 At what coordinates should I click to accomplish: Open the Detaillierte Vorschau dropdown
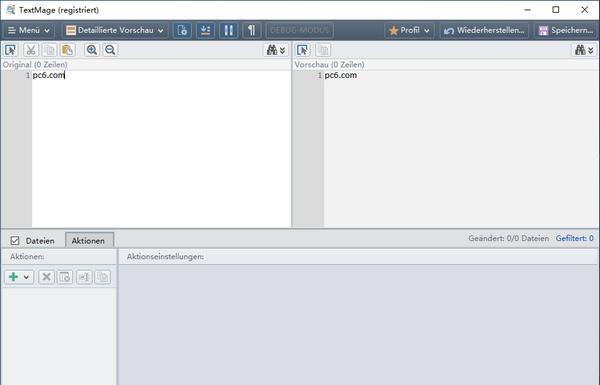tap(115, 30)
